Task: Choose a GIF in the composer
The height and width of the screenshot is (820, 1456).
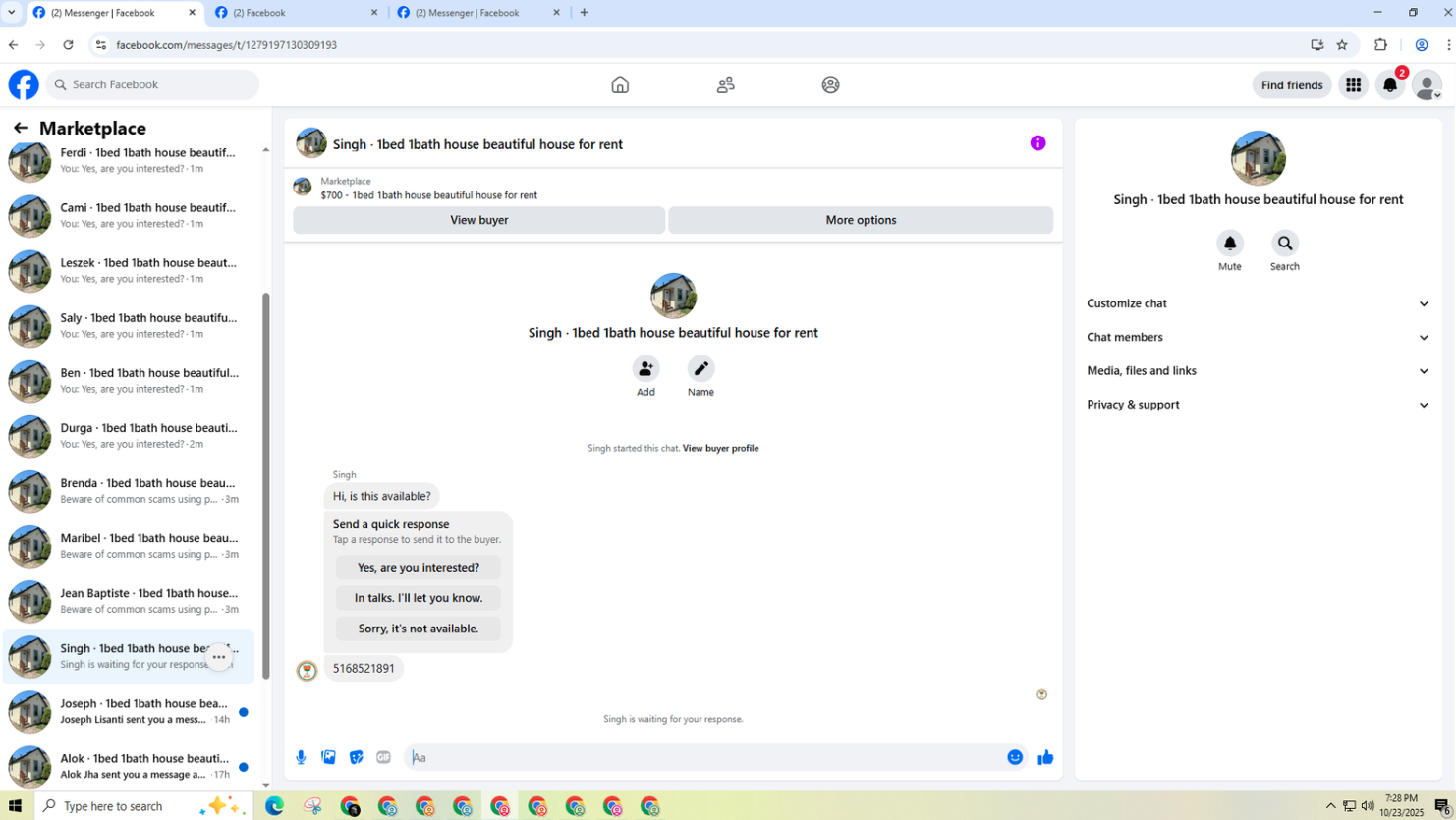Action: (x=383, y=757)
